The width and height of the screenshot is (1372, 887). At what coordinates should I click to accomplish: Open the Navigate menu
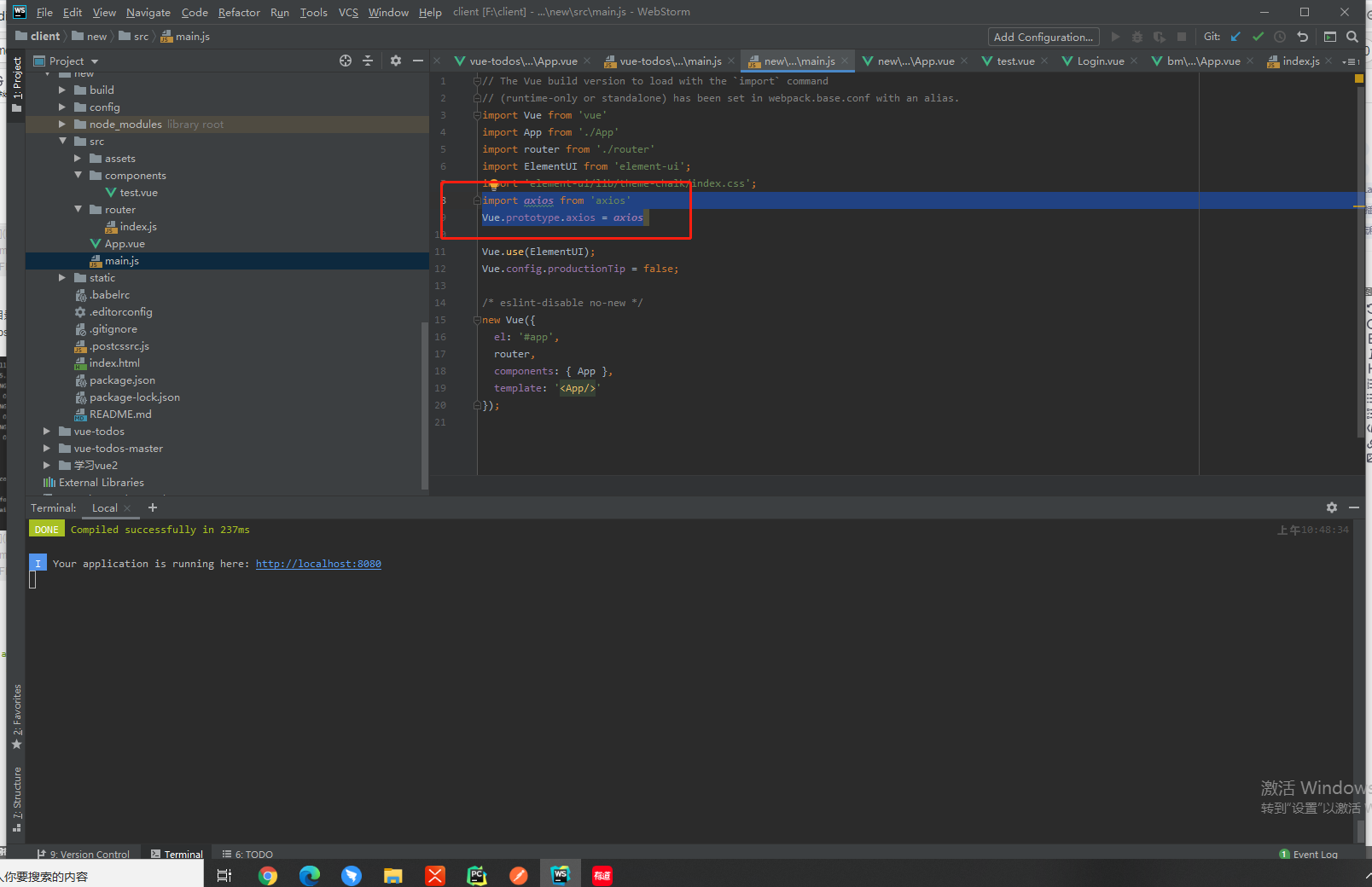coord(148,12)
